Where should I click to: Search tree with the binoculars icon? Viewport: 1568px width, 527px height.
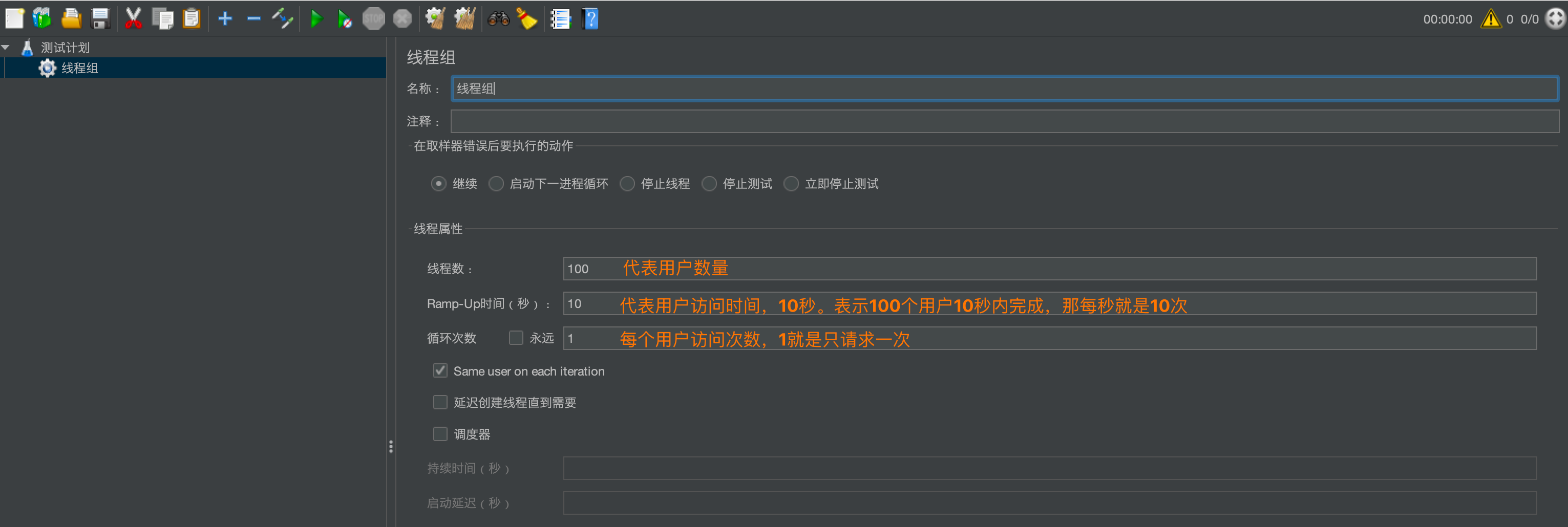click(x=499, y=19)
